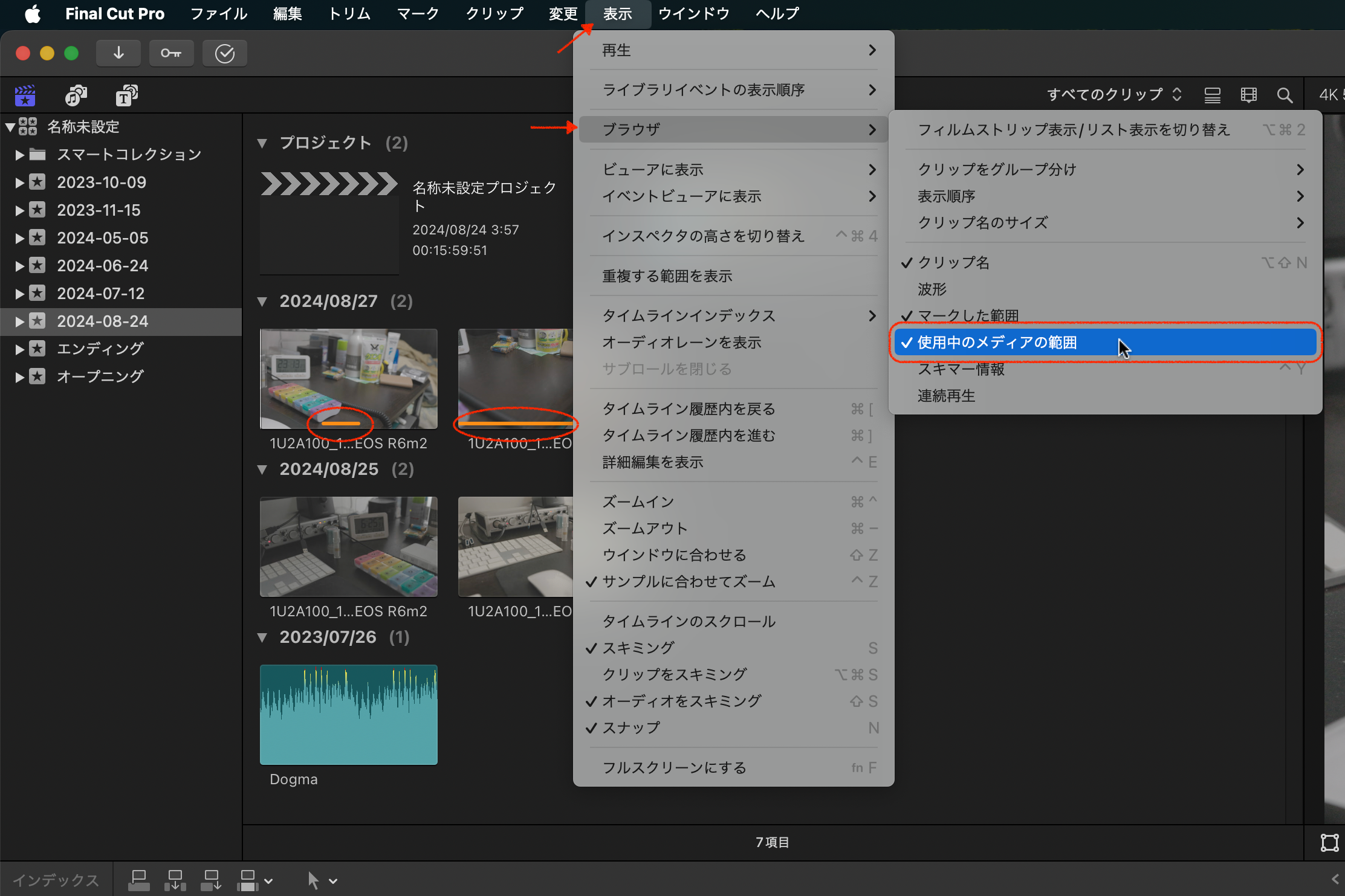Toggle the スナップ checked menu item
This screenshot has height=896, width=1345.
coord(631,728)
